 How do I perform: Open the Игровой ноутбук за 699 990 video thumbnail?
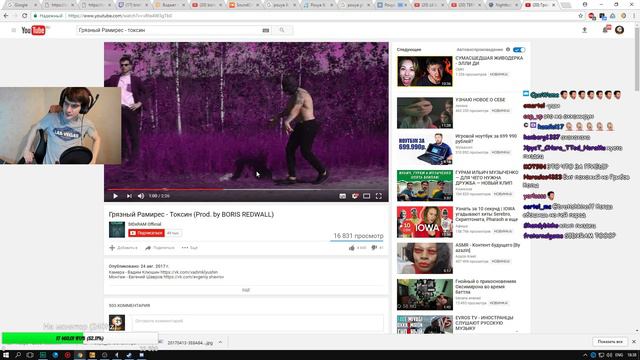click(424, 149)
